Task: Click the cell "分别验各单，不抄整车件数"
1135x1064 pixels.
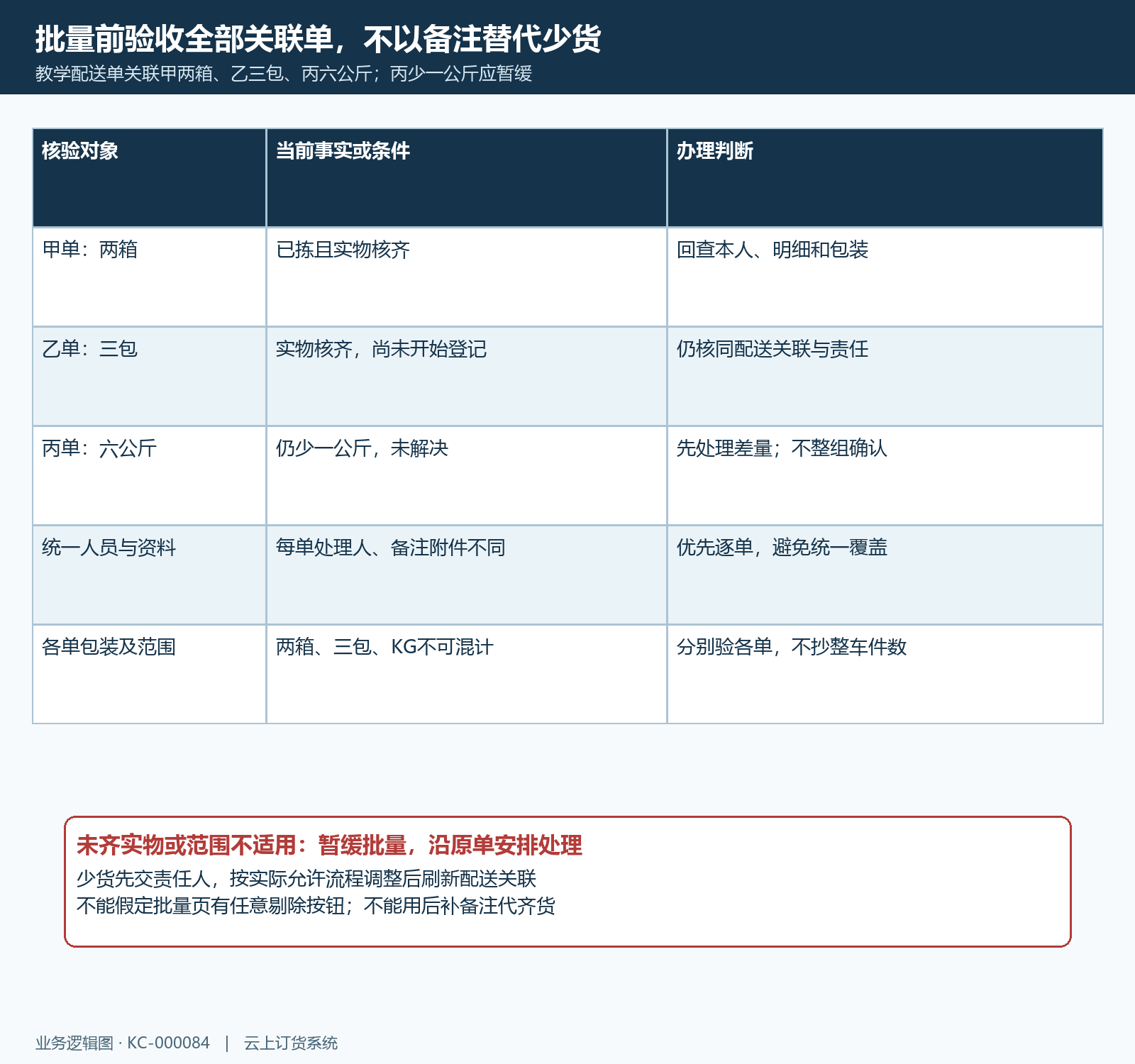Action: [x=885, y=675]
